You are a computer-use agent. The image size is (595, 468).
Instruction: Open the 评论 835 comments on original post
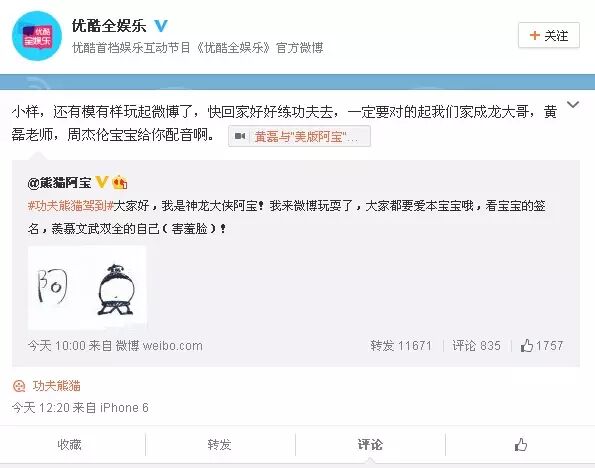[x=476, y=345]
